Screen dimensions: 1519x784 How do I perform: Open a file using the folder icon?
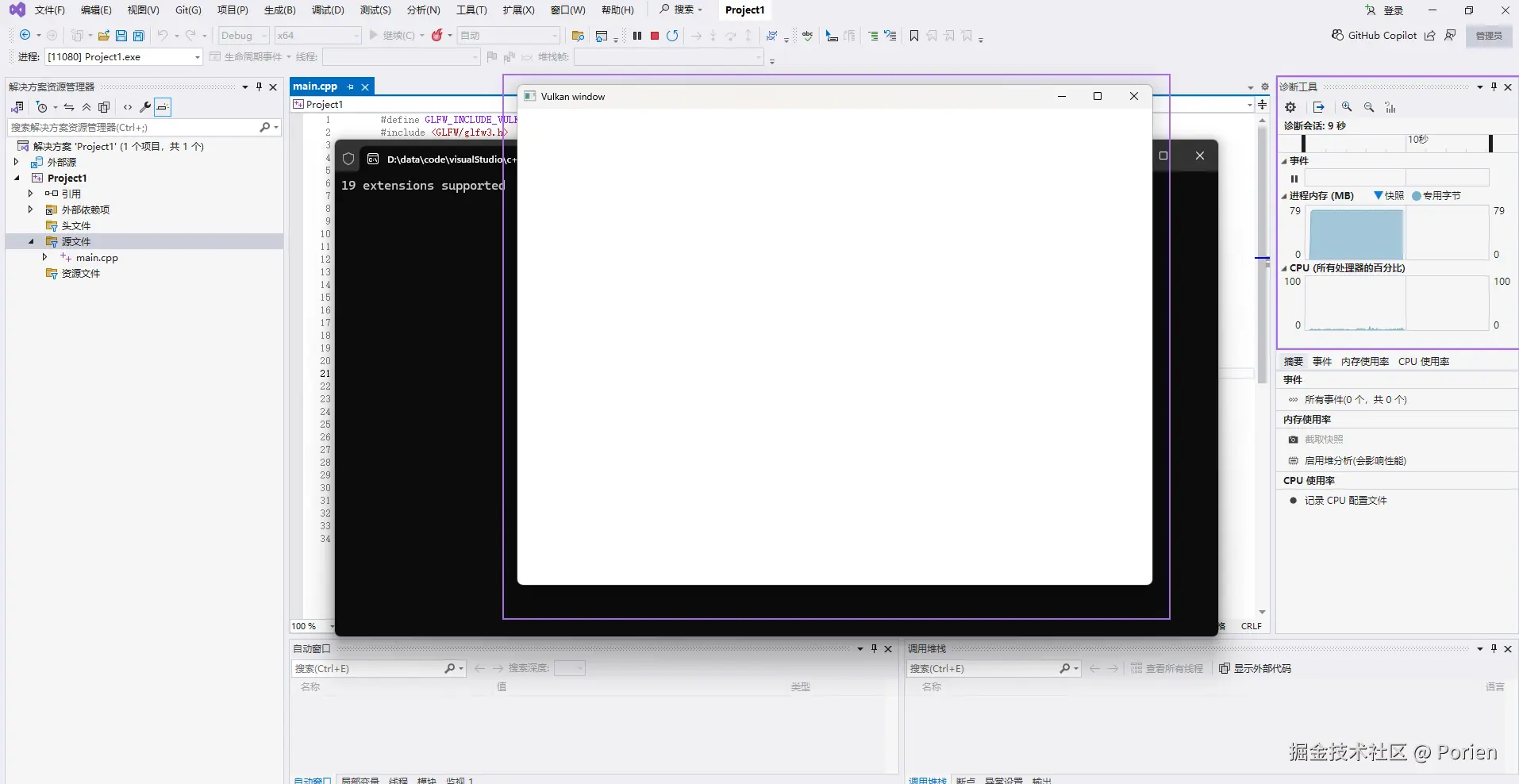pyautogui.click(x=104, y=36)
